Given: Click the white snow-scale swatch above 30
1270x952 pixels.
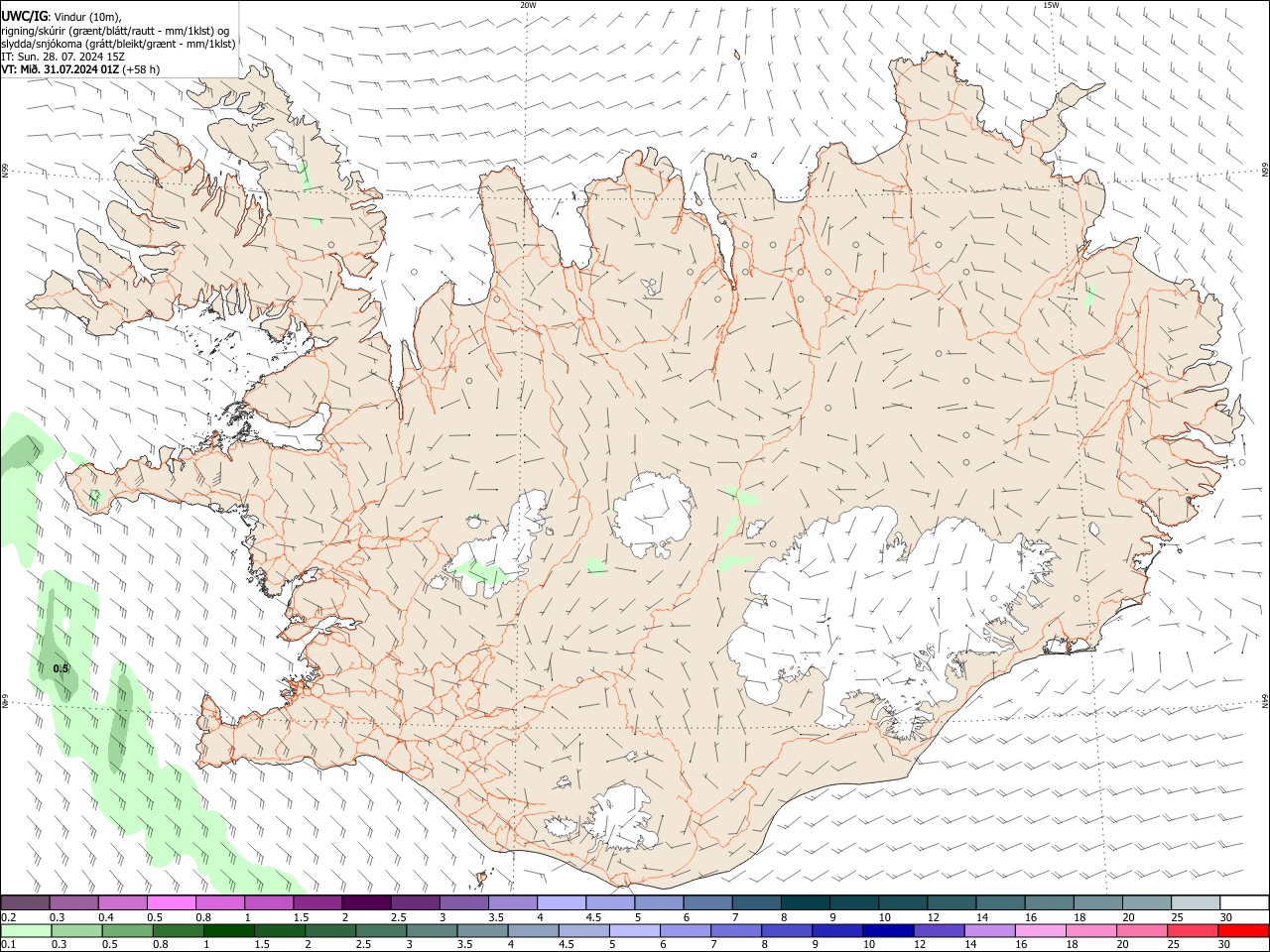Looking at the screenshot, I should coord(1245,903).
